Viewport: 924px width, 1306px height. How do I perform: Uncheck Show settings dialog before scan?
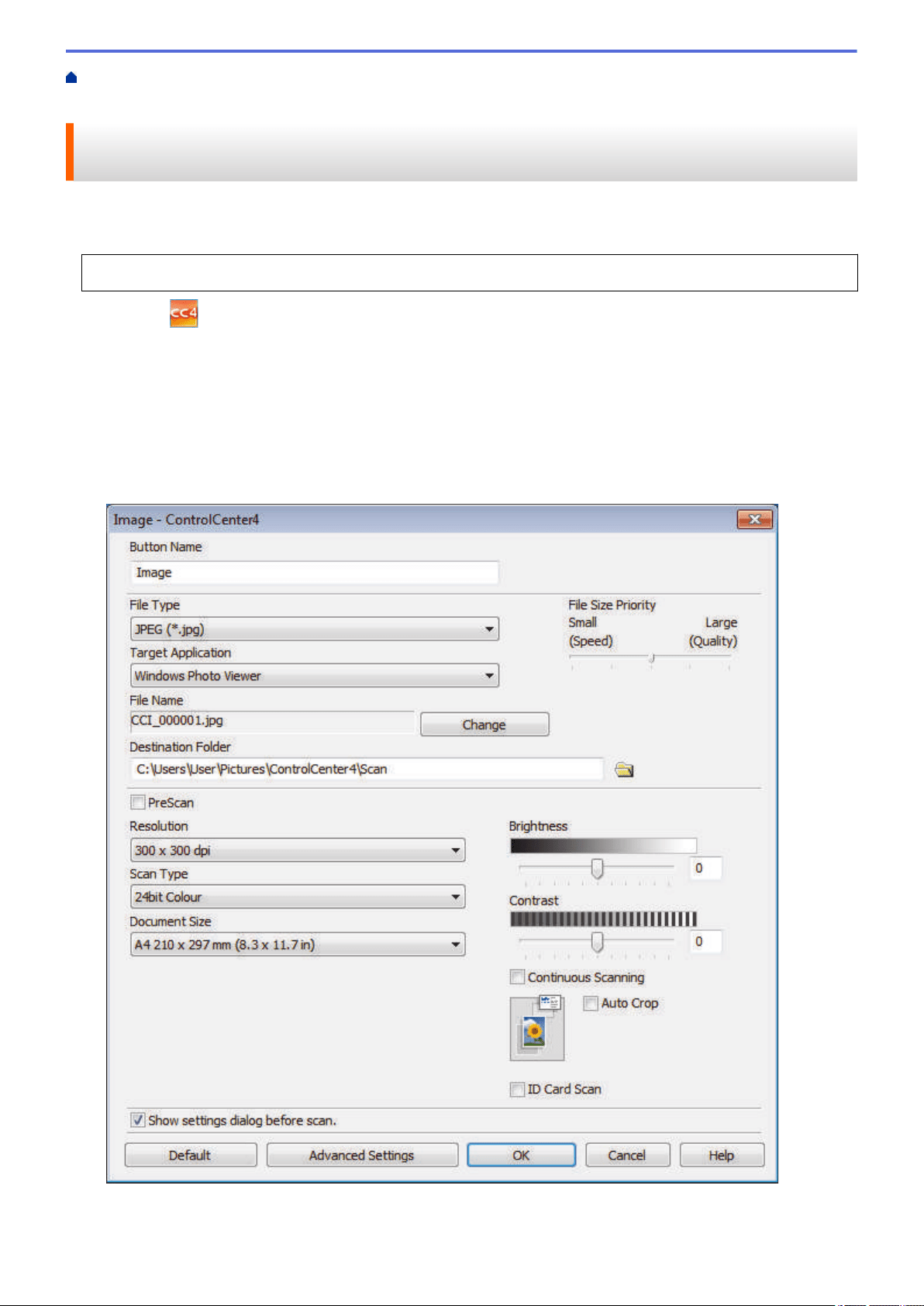[138, 1120]
